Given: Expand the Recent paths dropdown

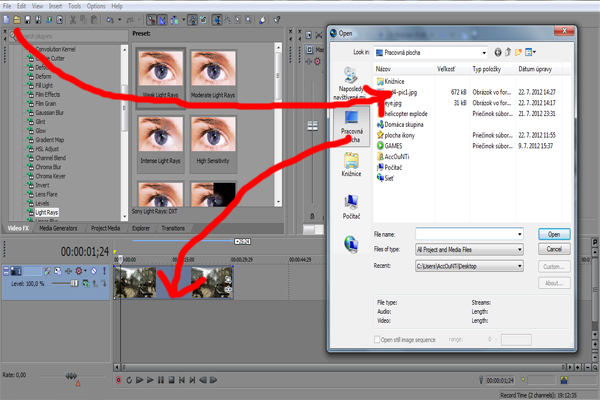Looking at the screenshot, I should click(520, 266).
